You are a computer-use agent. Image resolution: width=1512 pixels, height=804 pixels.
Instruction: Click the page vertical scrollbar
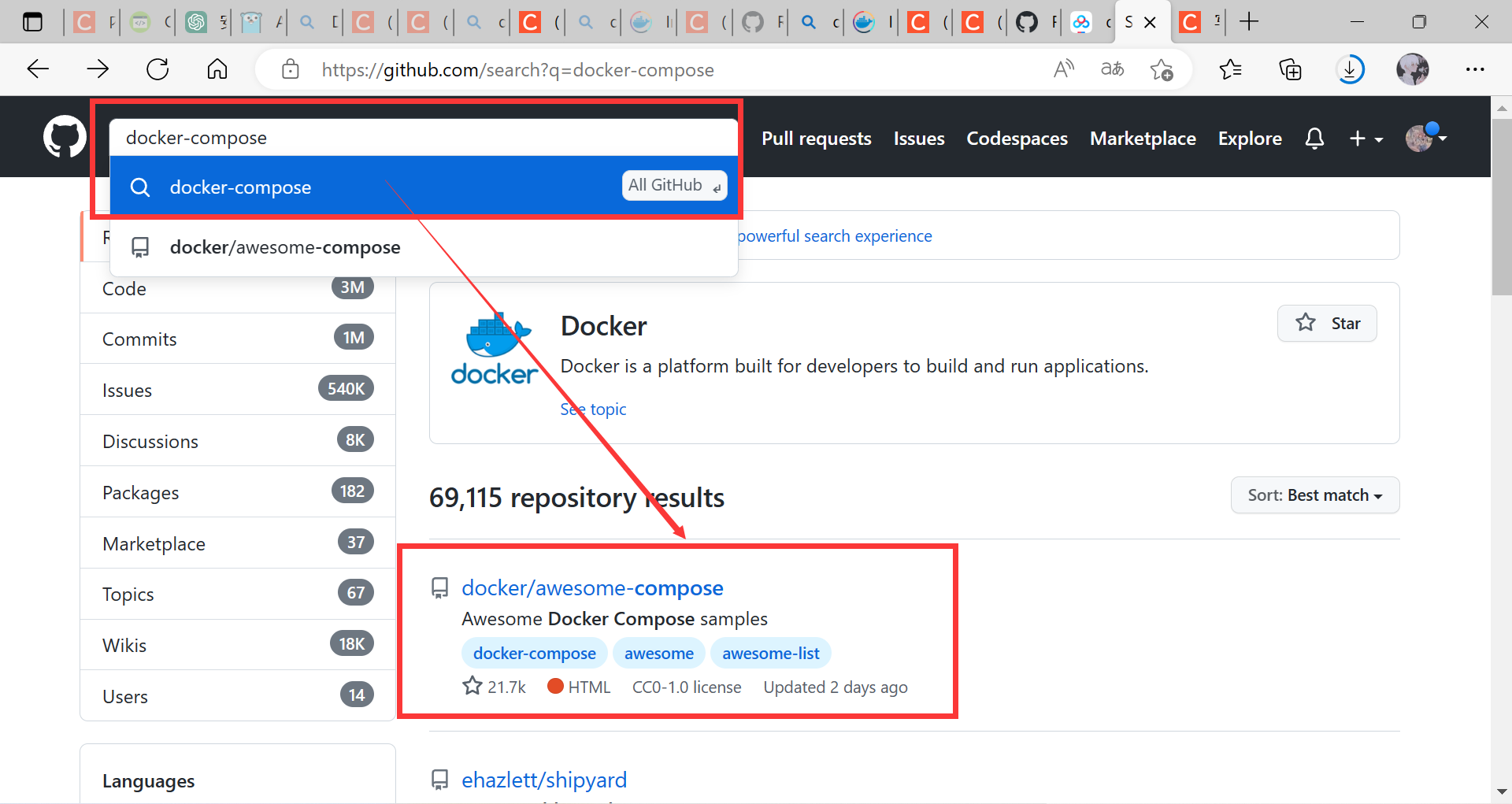coord(1502,206)
